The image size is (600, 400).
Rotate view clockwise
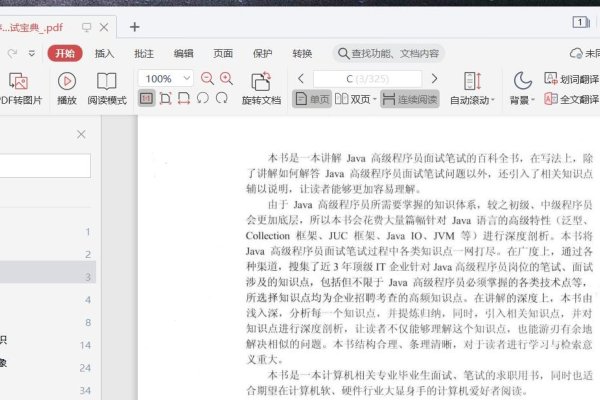pyautogui.click(x=222, y=98)
